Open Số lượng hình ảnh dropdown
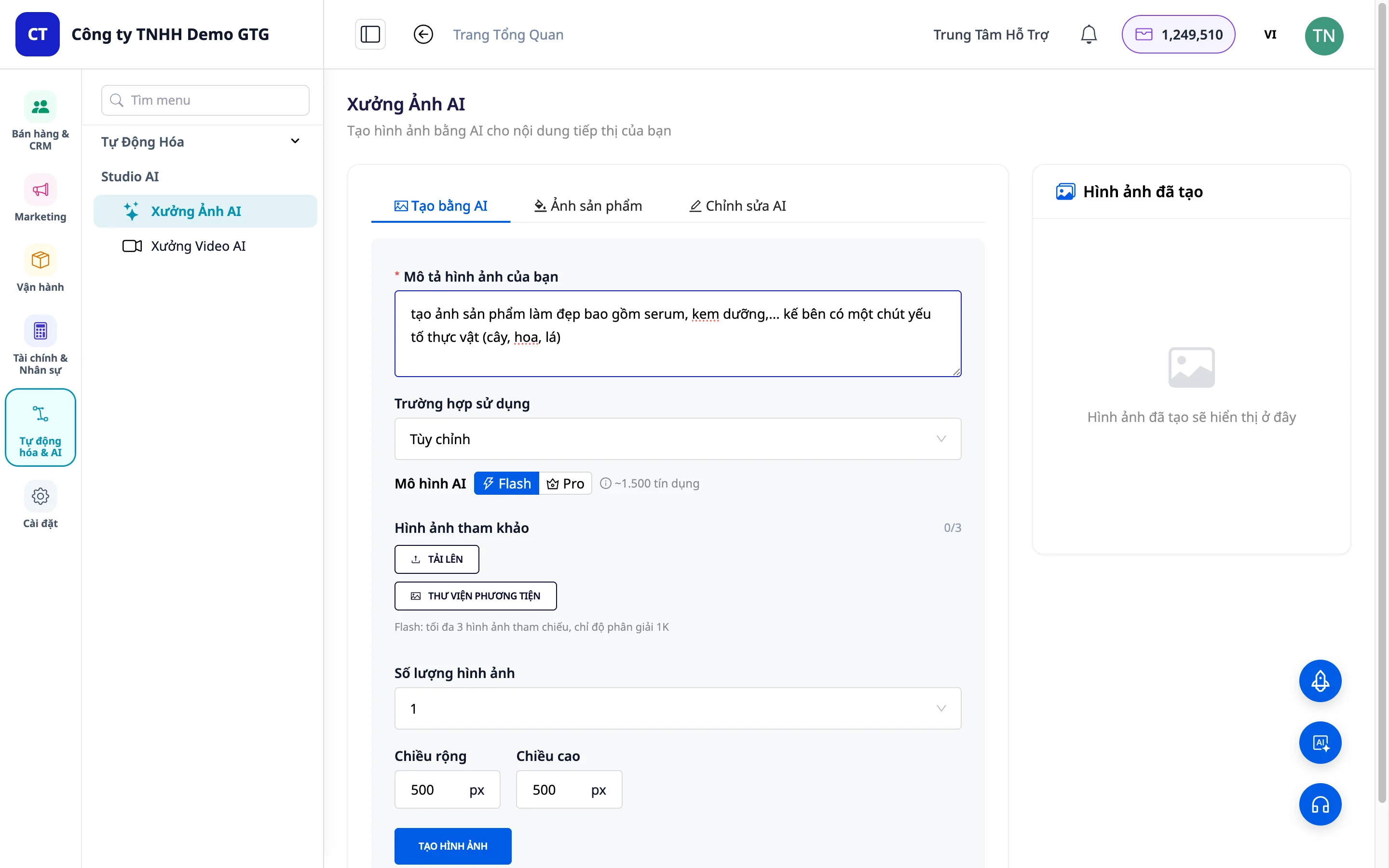1389x868 pixels. (677, 708)
